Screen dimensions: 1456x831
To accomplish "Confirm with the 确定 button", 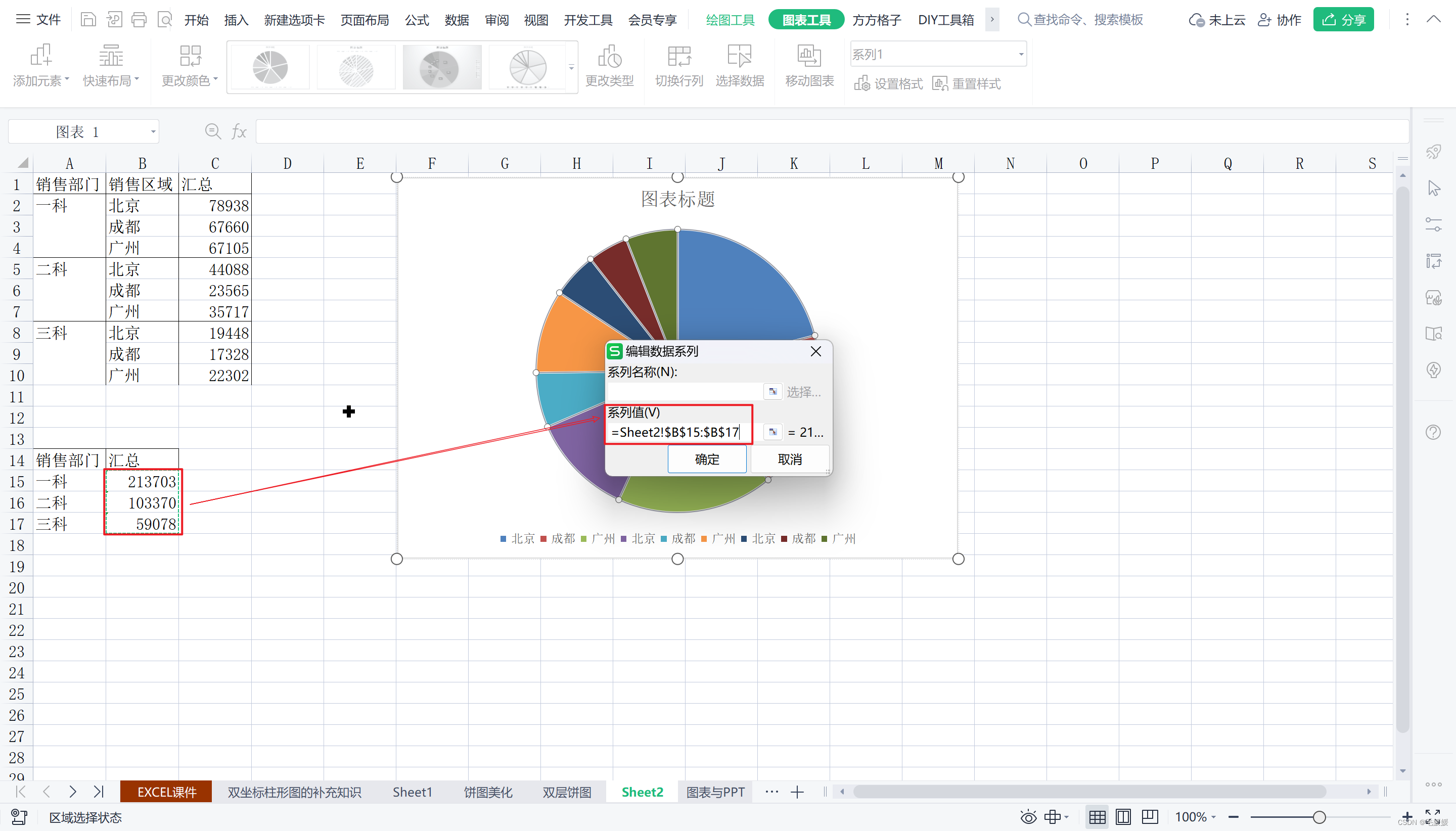I will point(707,459).
